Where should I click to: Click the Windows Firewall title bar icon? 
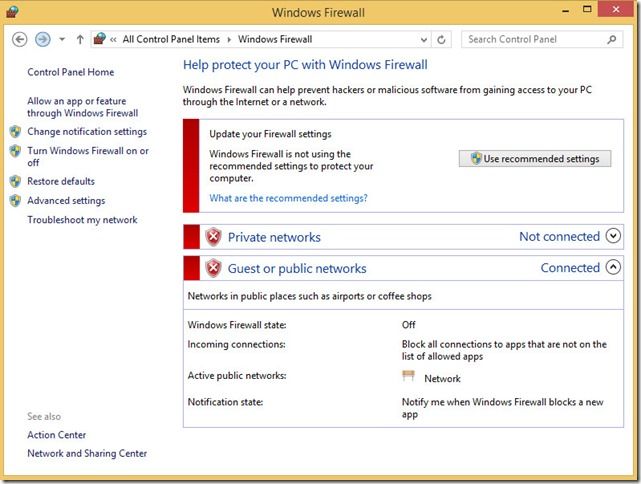pyautogui.click(x=12, y=11)
